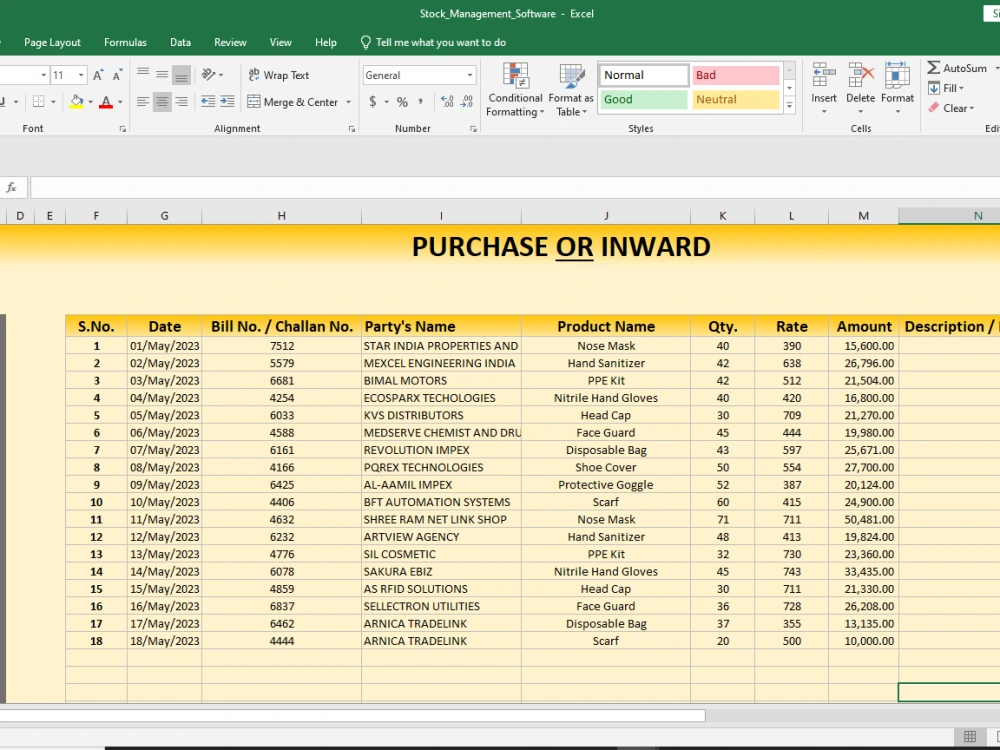Align text right
This screenshot has width=1000, height=750.
[x=181, y=101]
